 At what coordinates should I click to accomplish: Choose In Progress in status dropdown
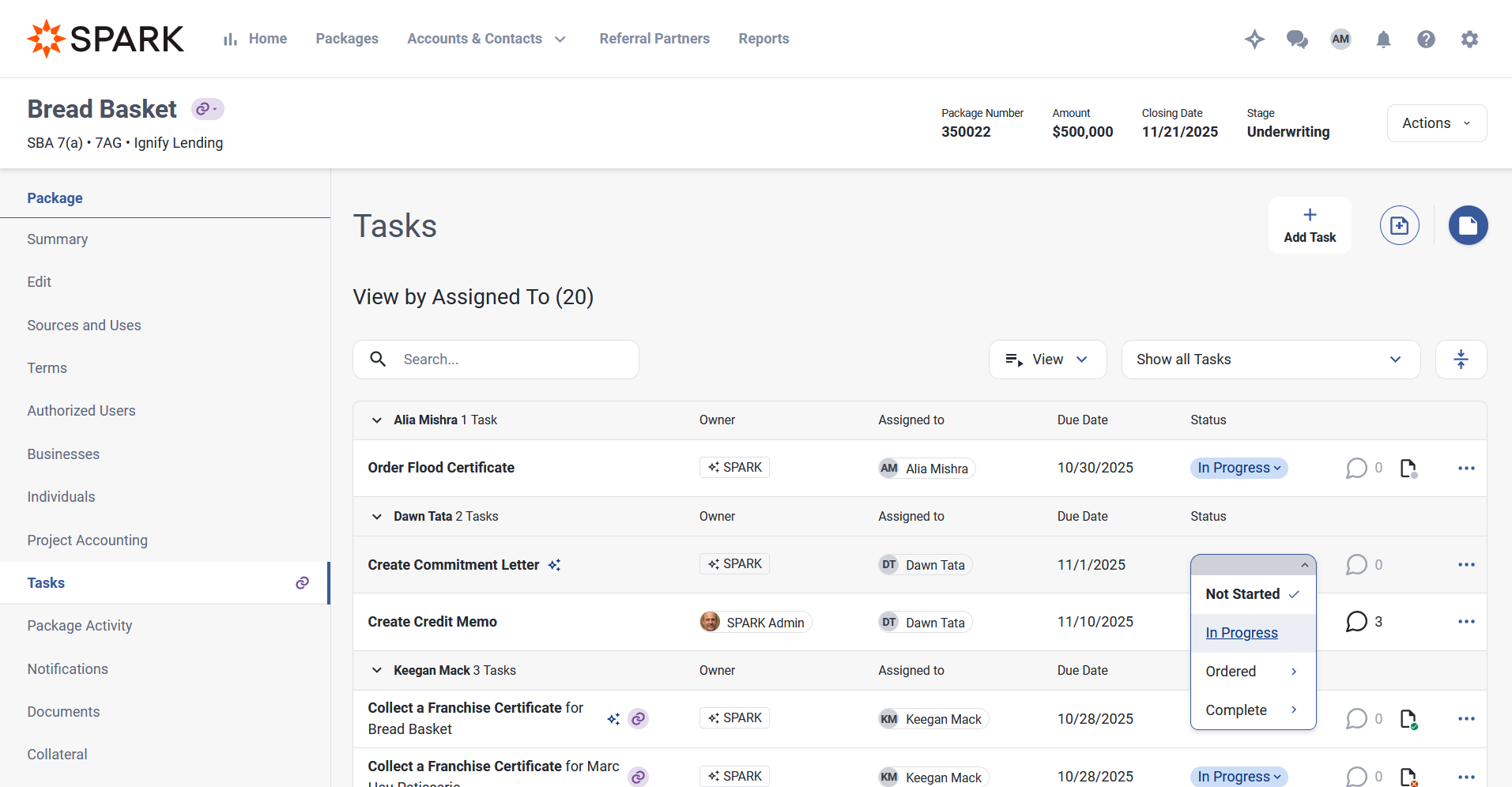point(1241,633)
